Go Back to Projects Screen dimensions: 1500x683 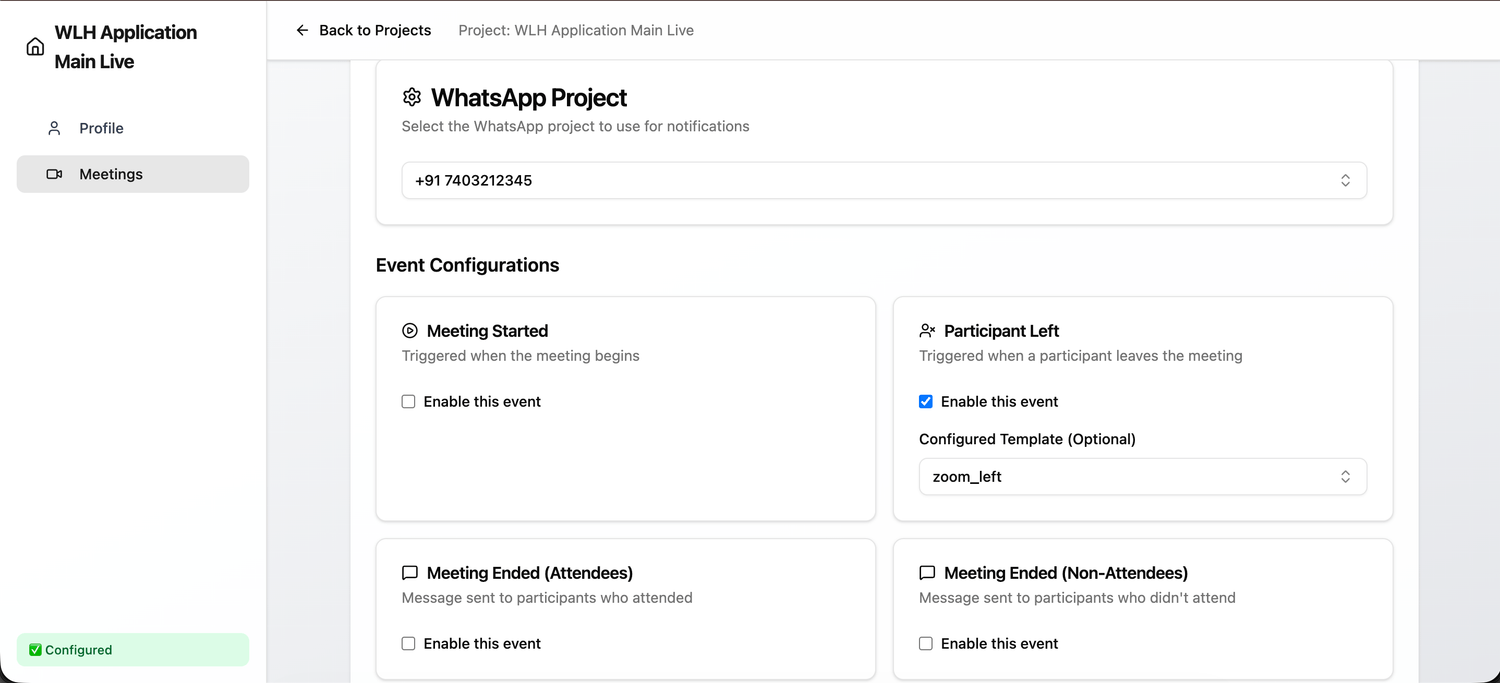[374, 30]
